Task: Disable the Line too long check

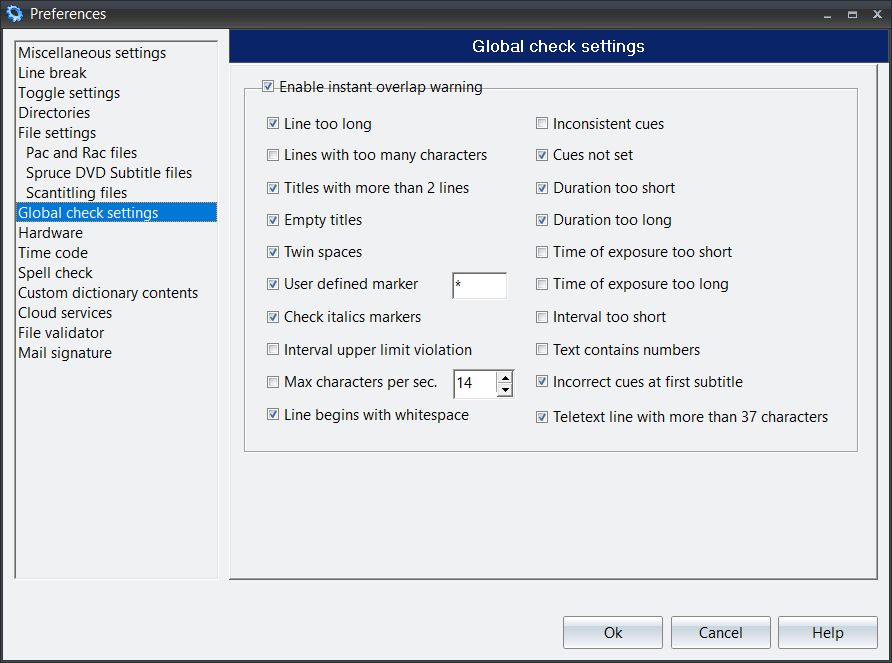Action: point(273,123)
